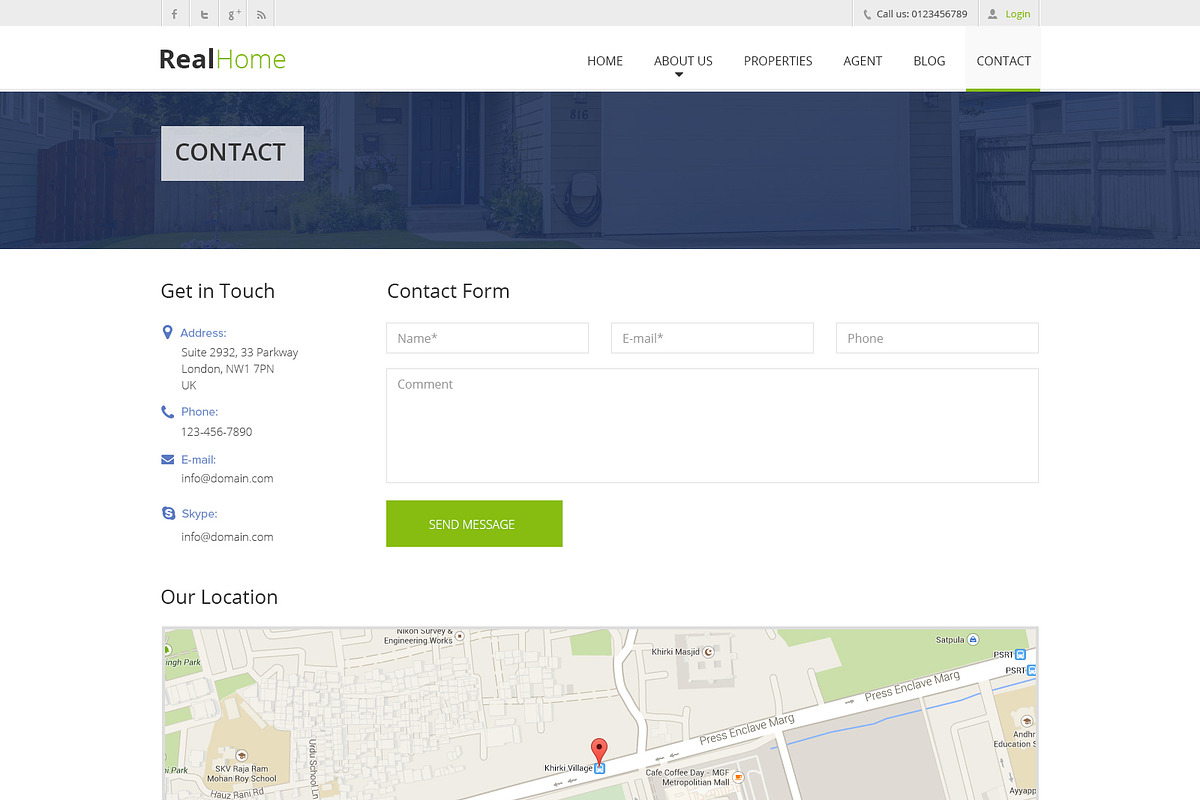Click the Satpula bus stop map icon
Image resolution: width=1200 pixels, height=800 pixels.
[x=973, y=639]
